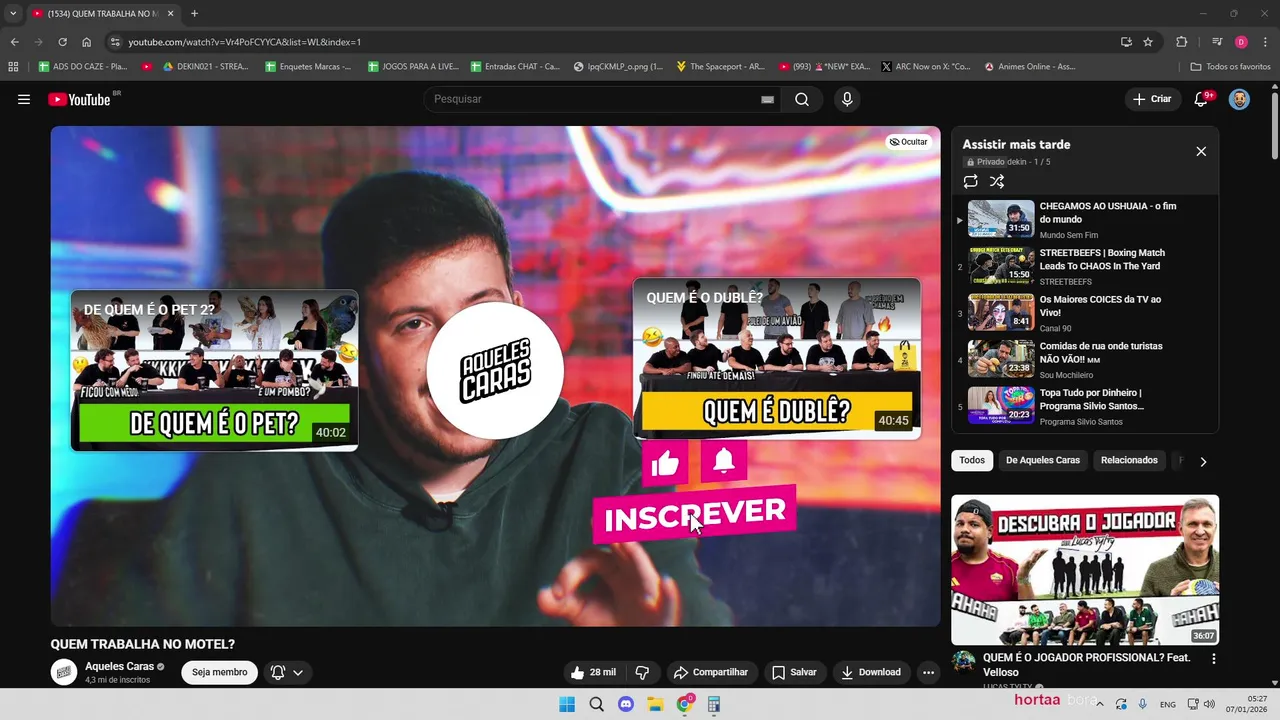The height and width of the screenshot is (720, 1280).
Task: Bookmark this page with the star
Action: click(x=1148, y=42)
